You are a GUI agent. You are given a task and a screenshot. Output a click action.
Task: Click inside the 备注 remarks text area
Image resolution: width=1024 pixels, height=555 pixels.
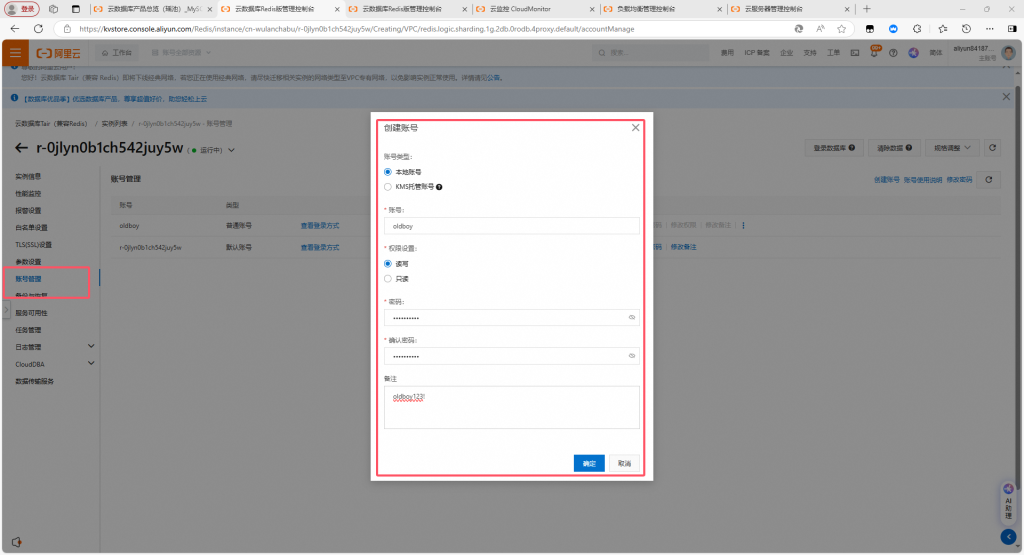[511, 407]
